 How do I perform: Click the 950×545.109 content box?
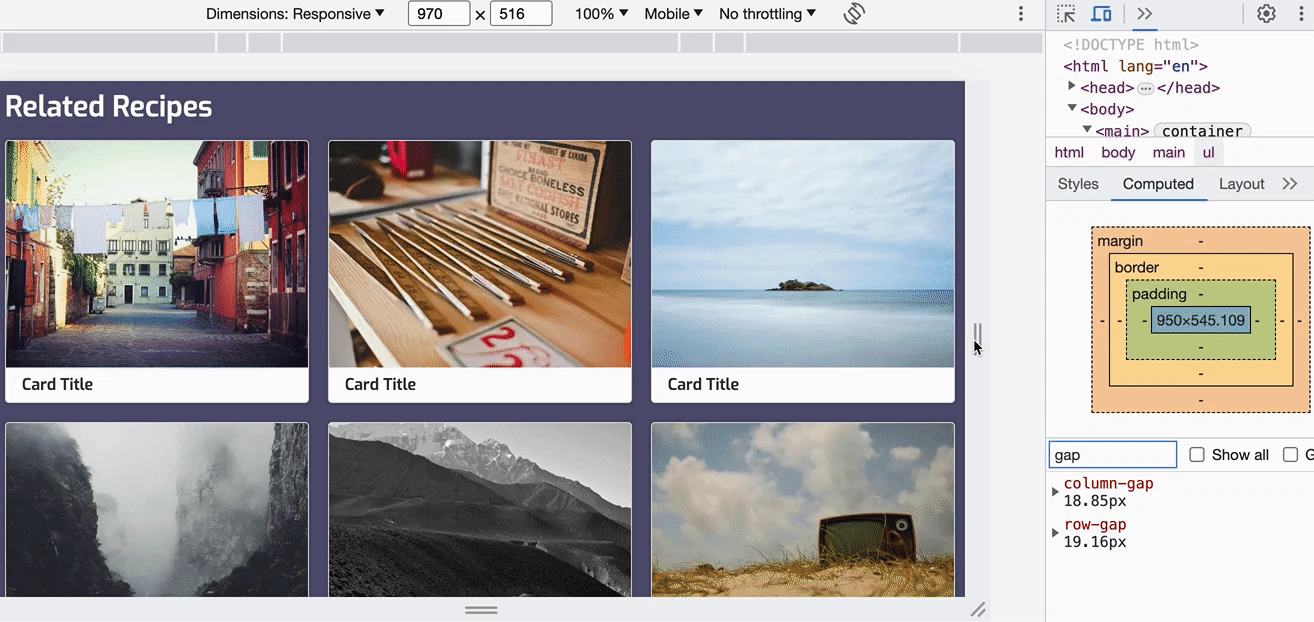1200,320
